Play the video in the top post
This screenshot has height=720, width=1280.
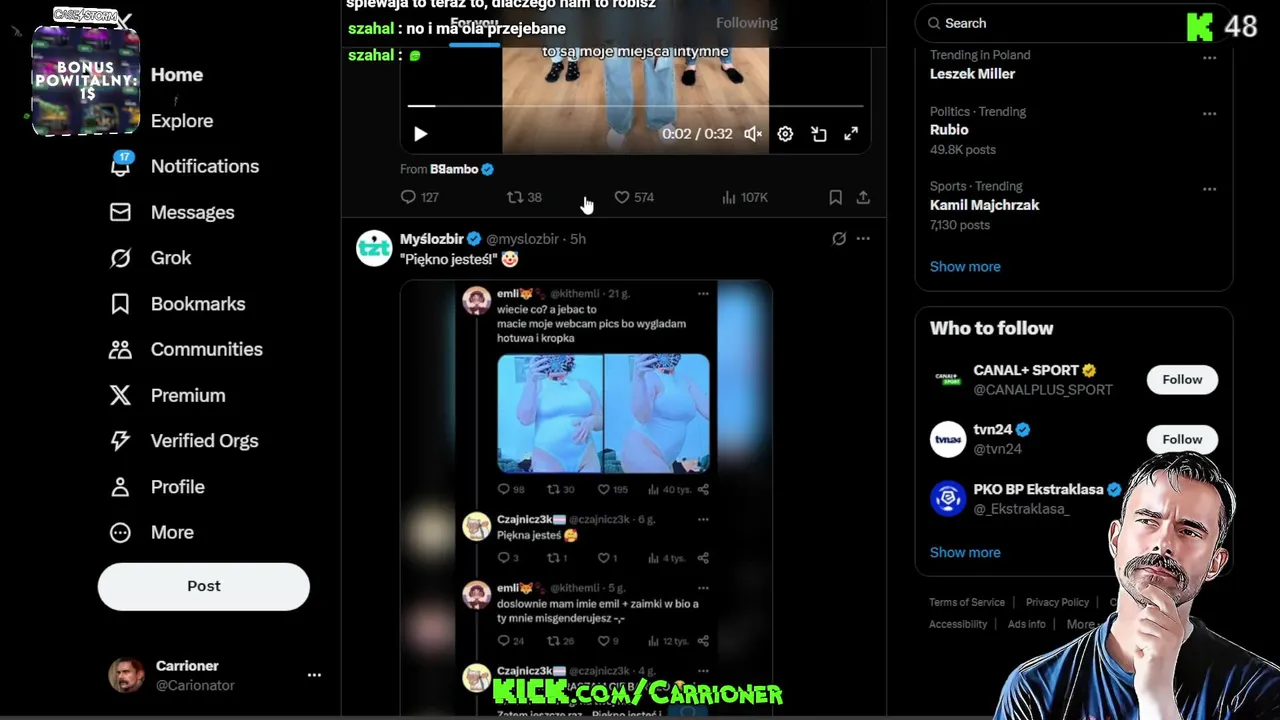tap(420, 134)
